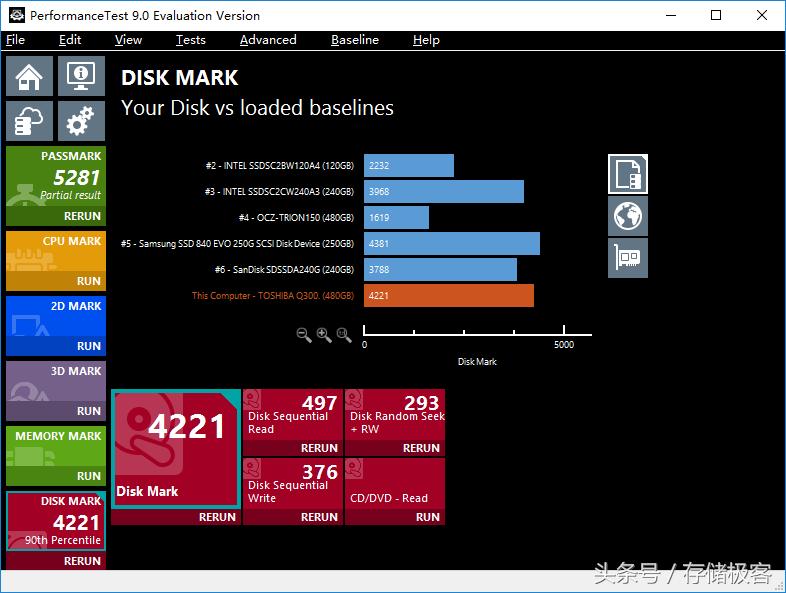The height and width of the screenshot is (593, 786).
Task: Select the loaded baselines document icon
Action: [x=628, y=174]
